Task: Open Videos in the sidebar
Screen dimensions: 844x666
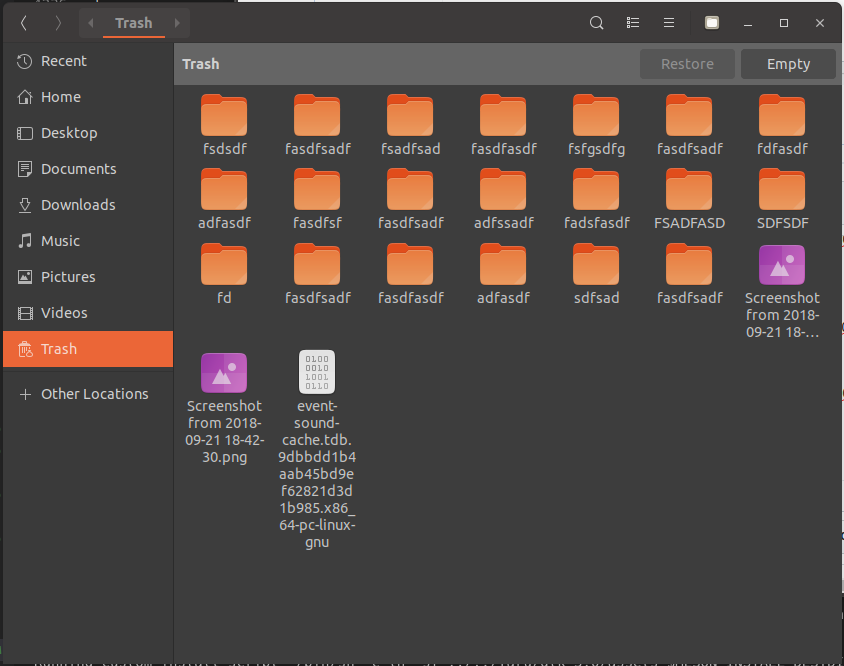Action: point(88,313)
